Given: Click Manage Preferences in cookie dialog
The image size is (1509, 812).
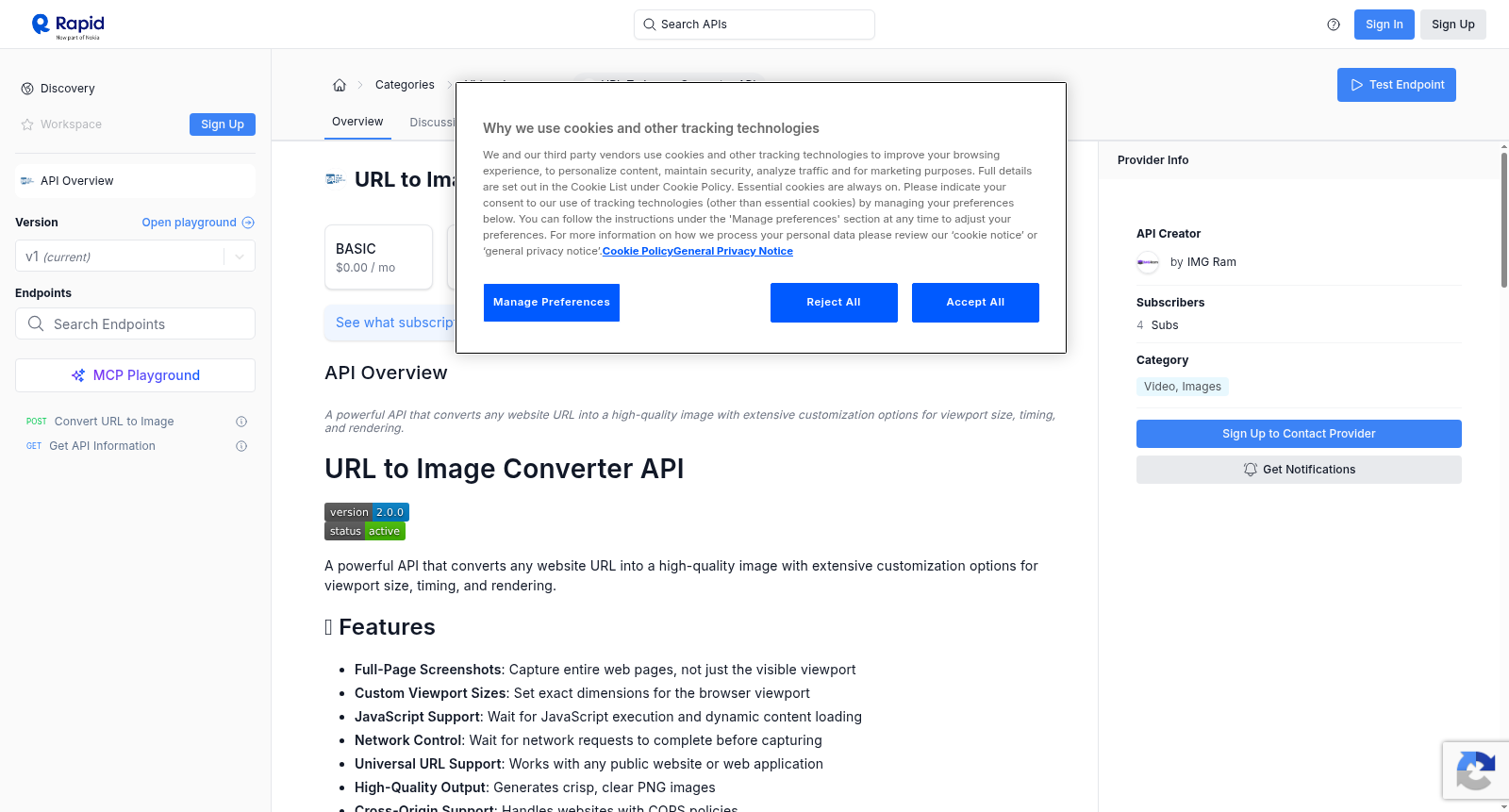Looking at the screenshot, I should [552, 303].
